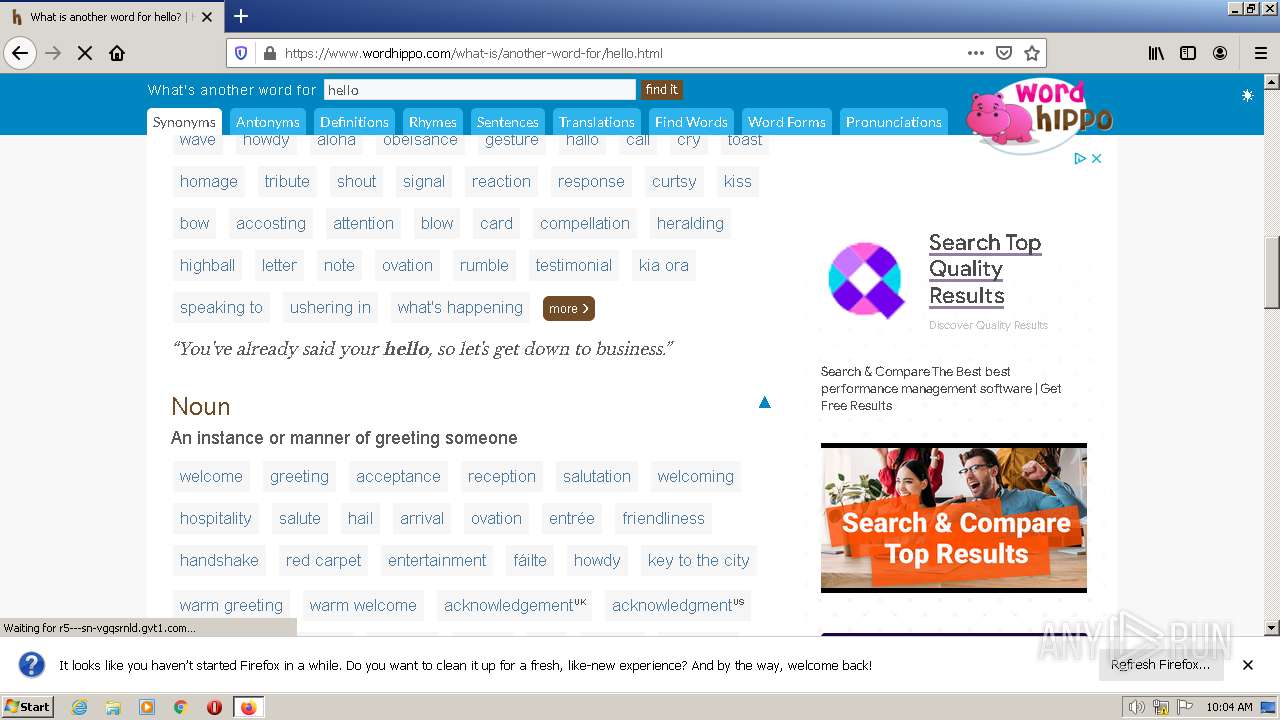Open the synonym 'handshake'
1280x720 pixels.
pos(219,560)
